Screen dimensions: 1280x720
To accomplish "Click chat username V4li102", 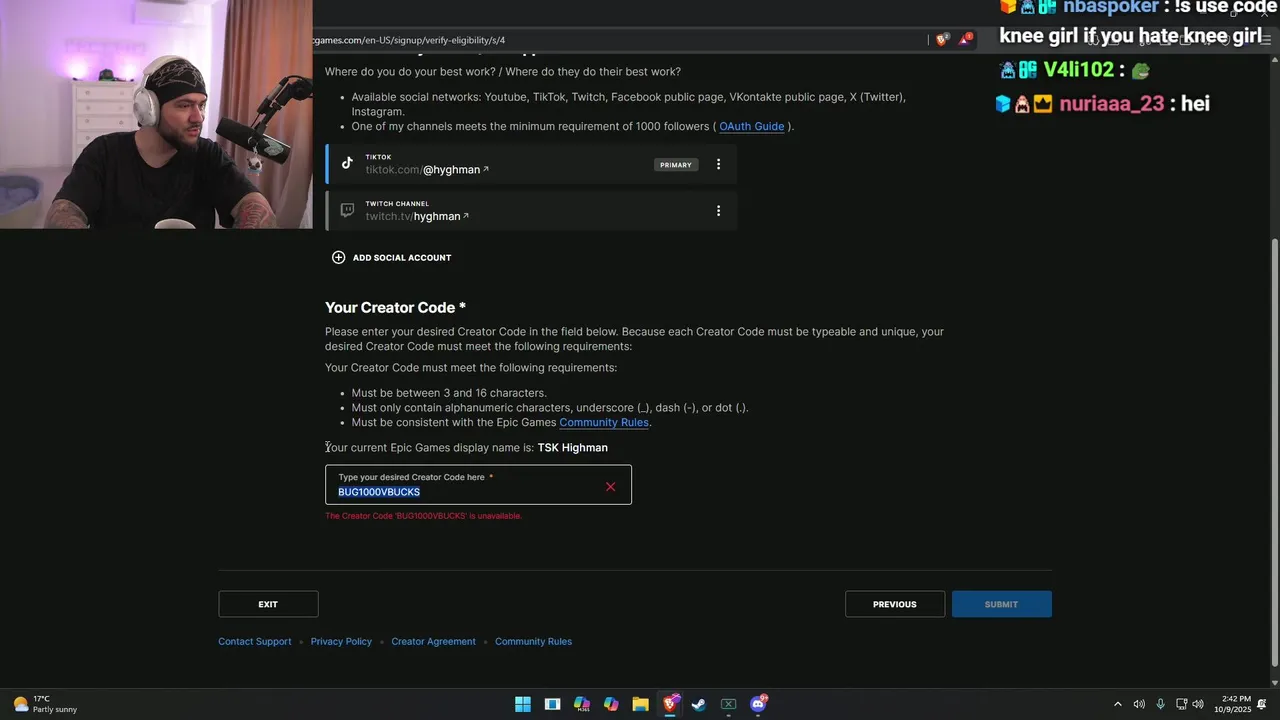I will click(1078, 70).
